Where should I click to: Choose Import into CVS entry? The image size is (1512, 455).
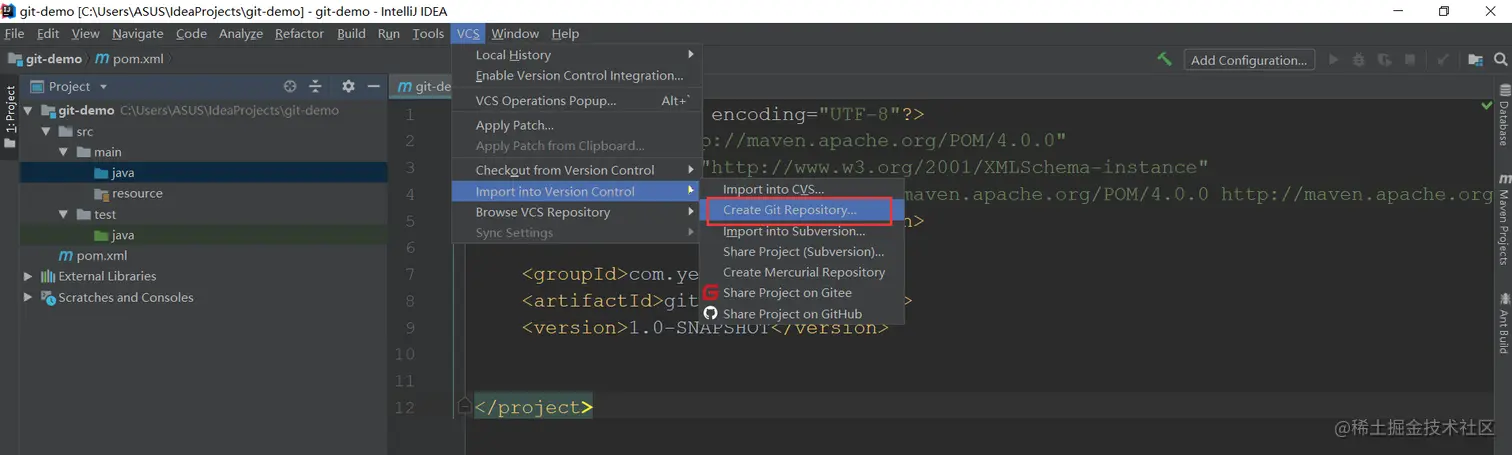click(x=802, y=189)
